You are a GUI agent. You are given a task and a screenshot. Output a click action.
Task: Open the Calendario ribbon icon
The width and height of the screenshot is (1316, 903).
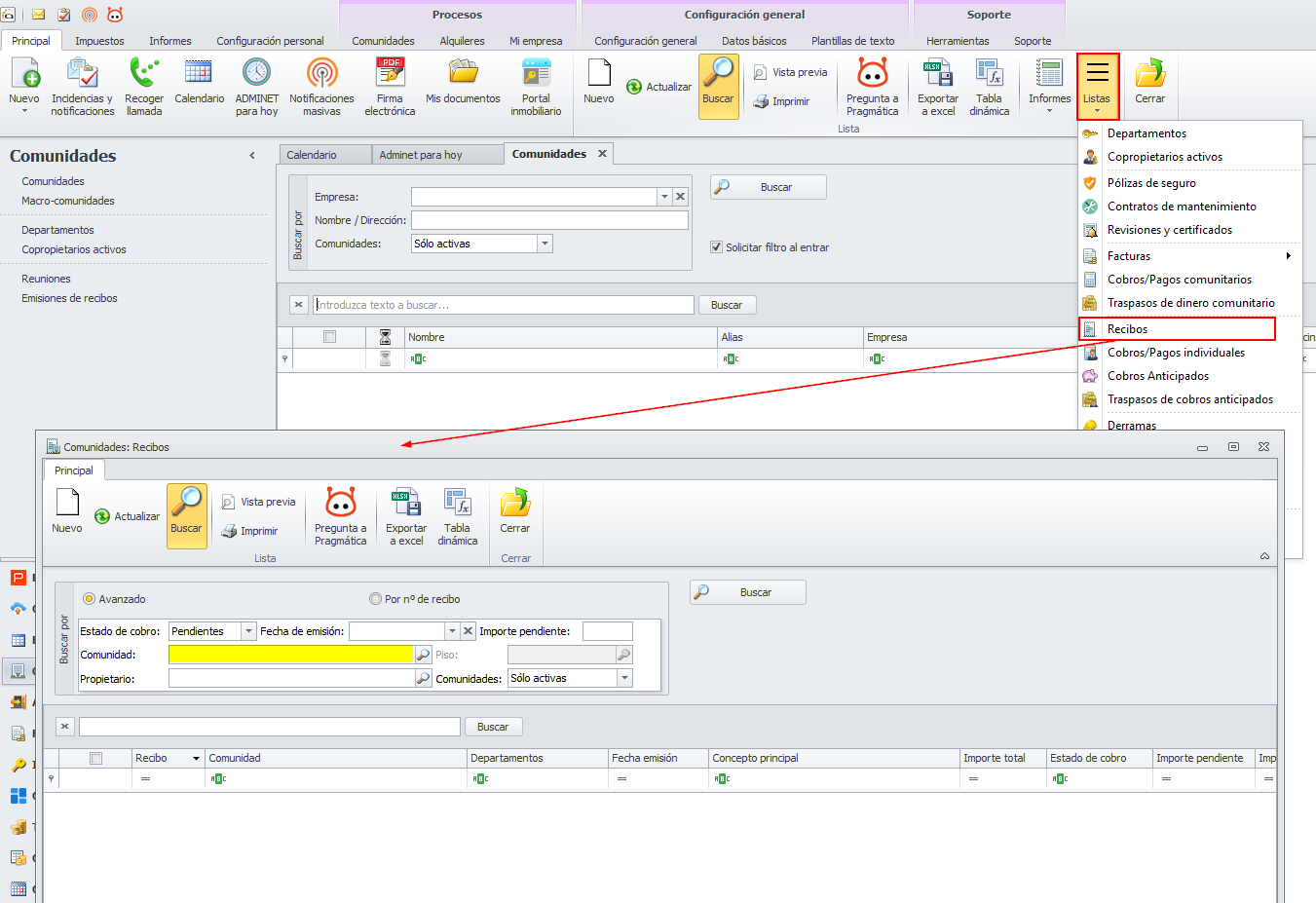coord(199,82)
